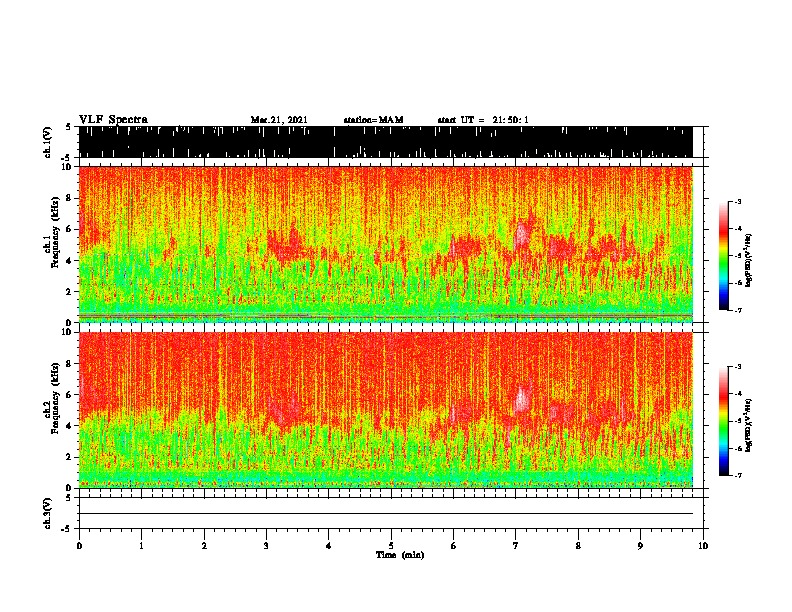Click the ch.1 color scale bar
792x612 pixels.
pos(723,256)
